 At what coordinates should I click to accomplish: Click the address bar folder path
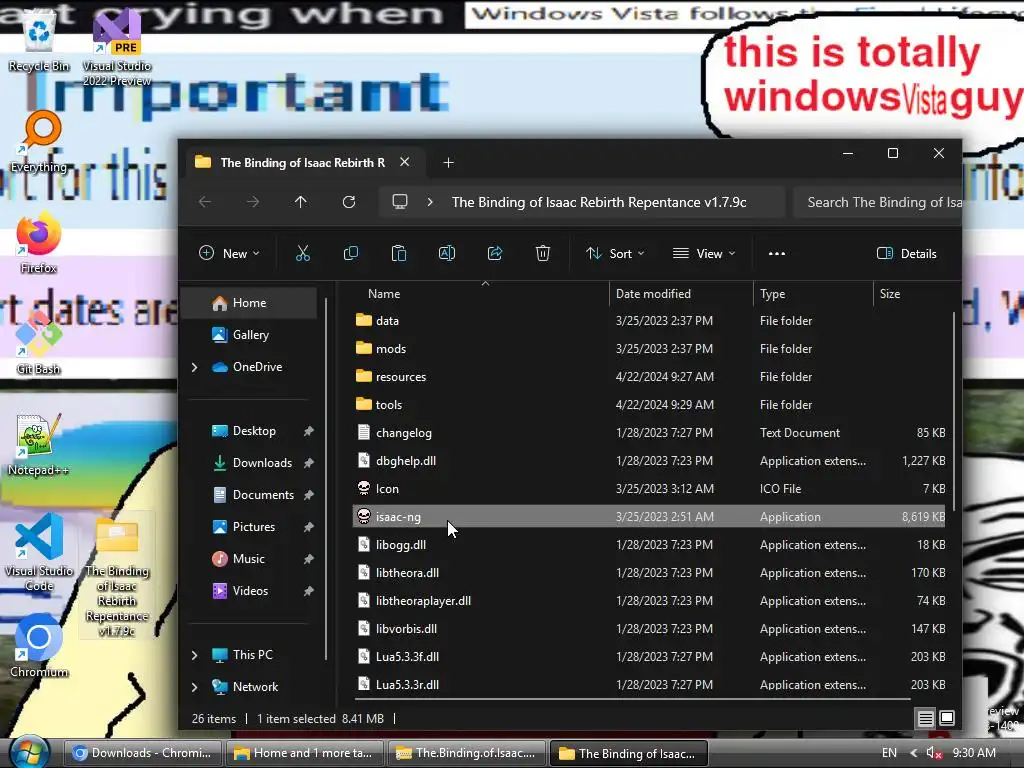[x=599, y=202]
